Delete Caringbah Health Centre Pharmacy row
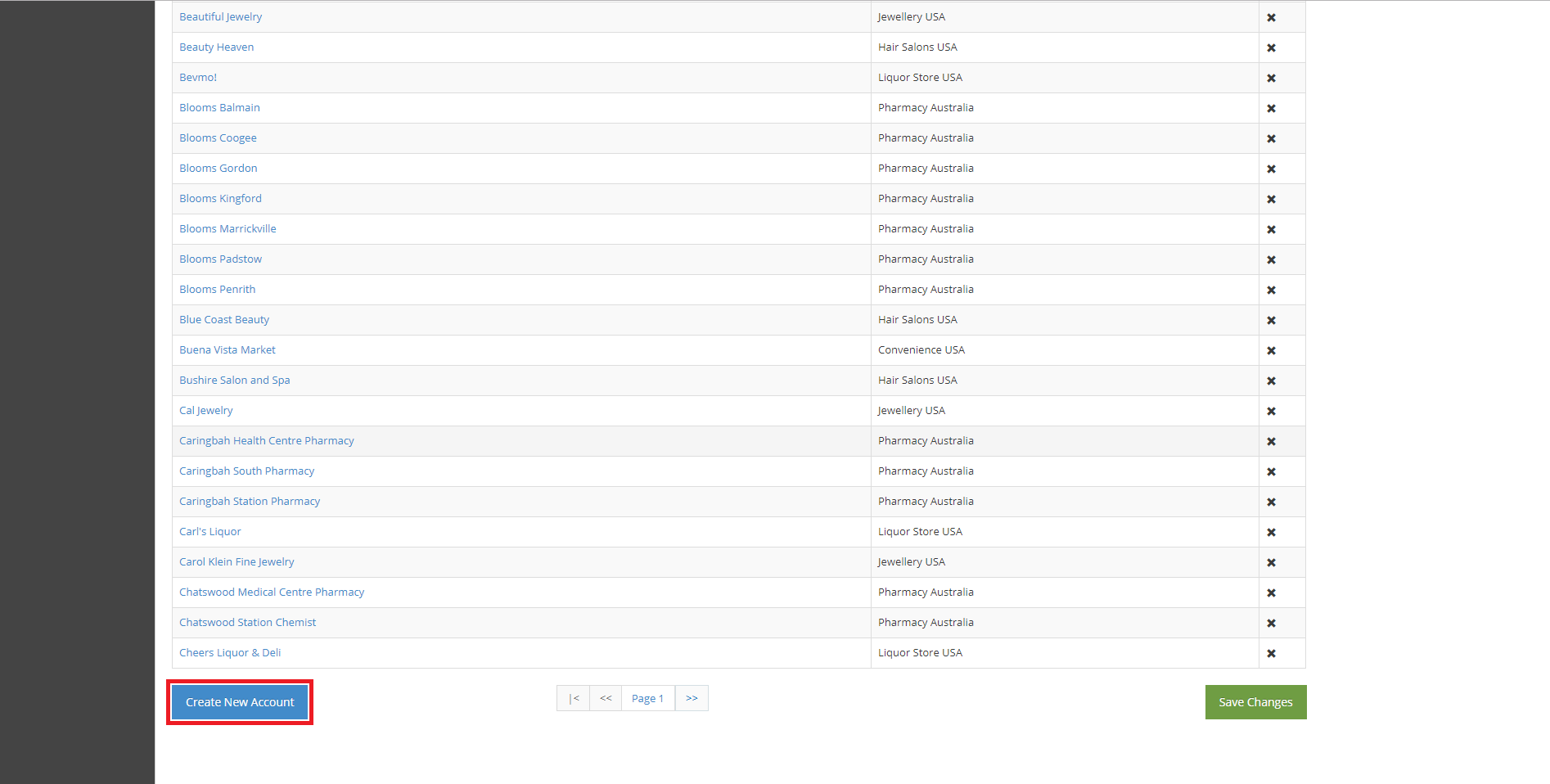 point(1271,441)
